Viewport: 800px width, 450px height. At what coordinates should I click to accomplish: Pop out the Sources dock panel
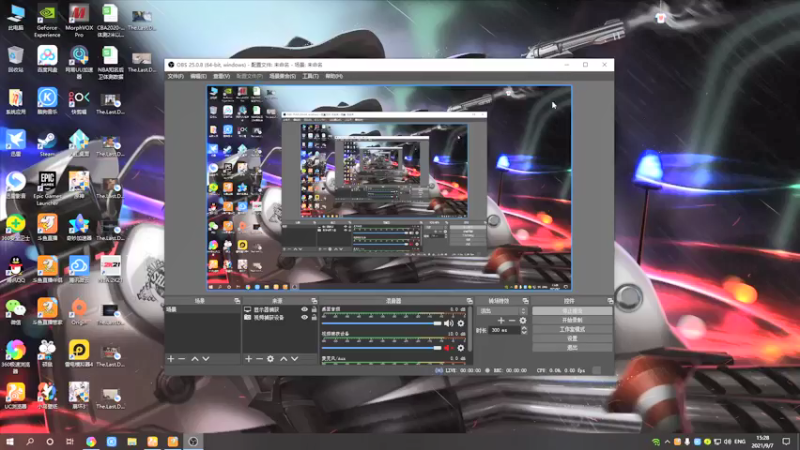(x=314, y=301)
